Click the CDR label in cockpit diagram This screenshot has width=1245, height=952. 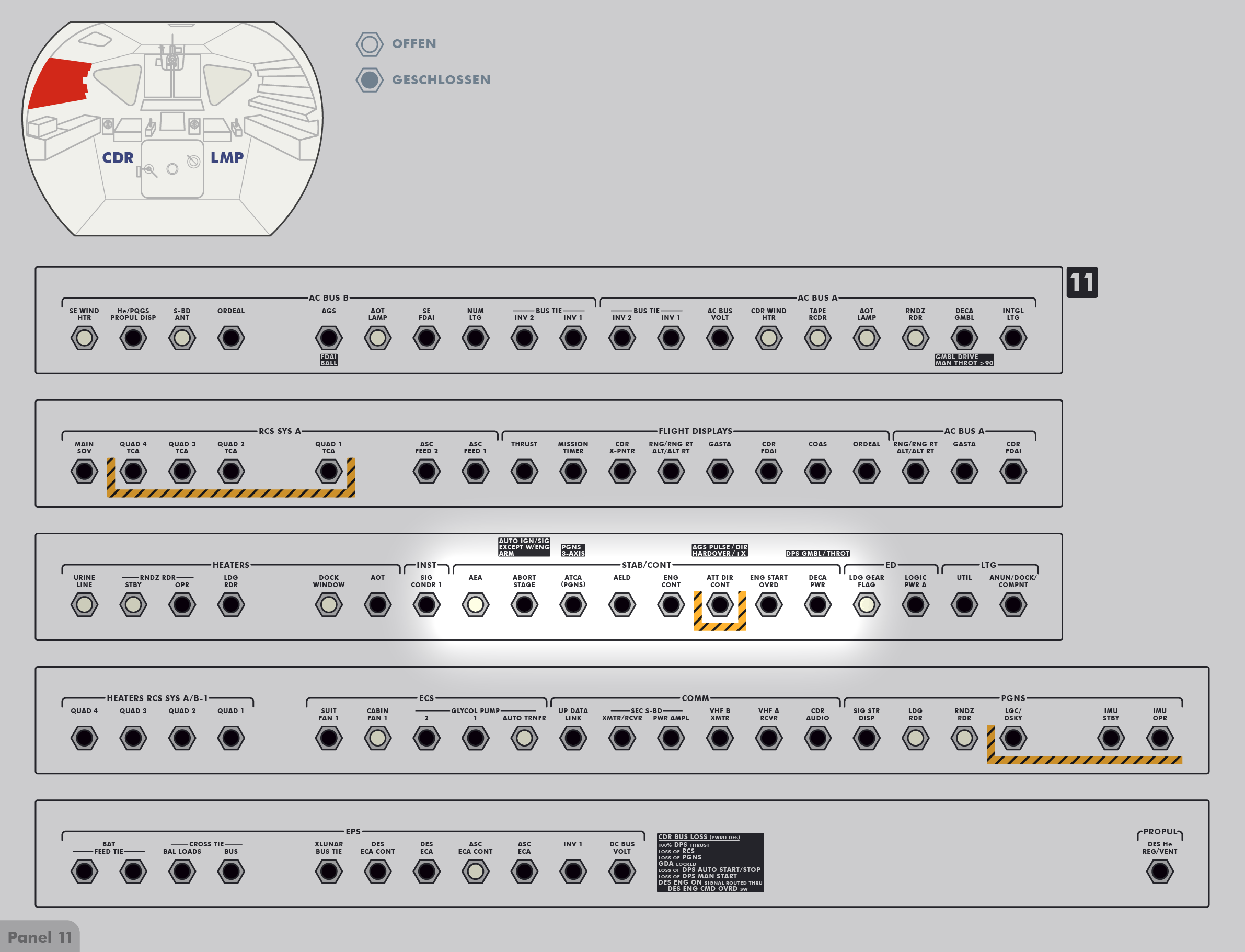point(118,157)
